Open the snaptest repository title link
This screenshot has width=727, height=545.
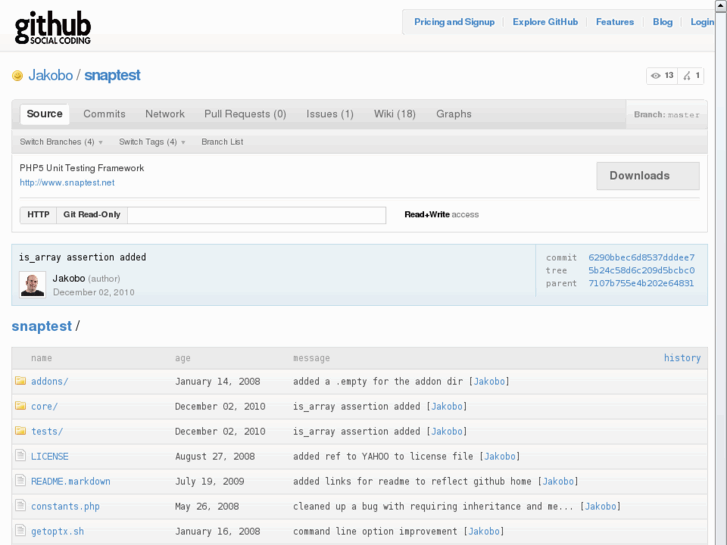tap(112, 75)
